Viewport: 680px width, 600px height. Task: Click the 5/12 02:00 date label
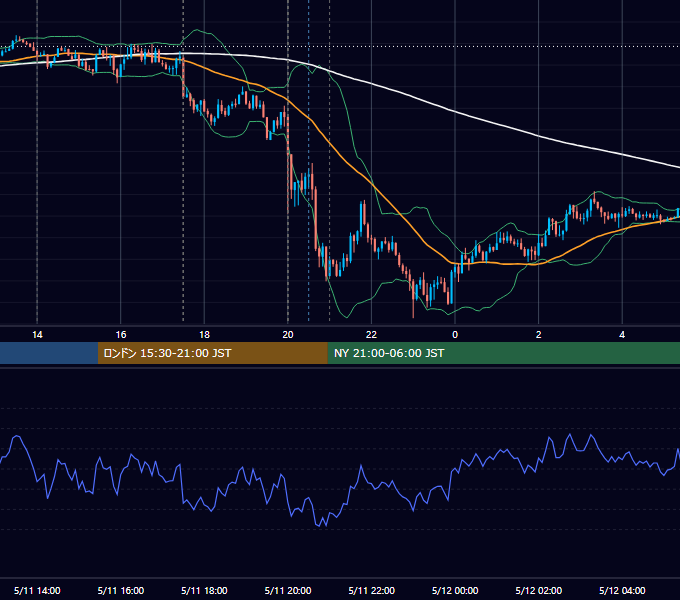(x=539, y=590)
